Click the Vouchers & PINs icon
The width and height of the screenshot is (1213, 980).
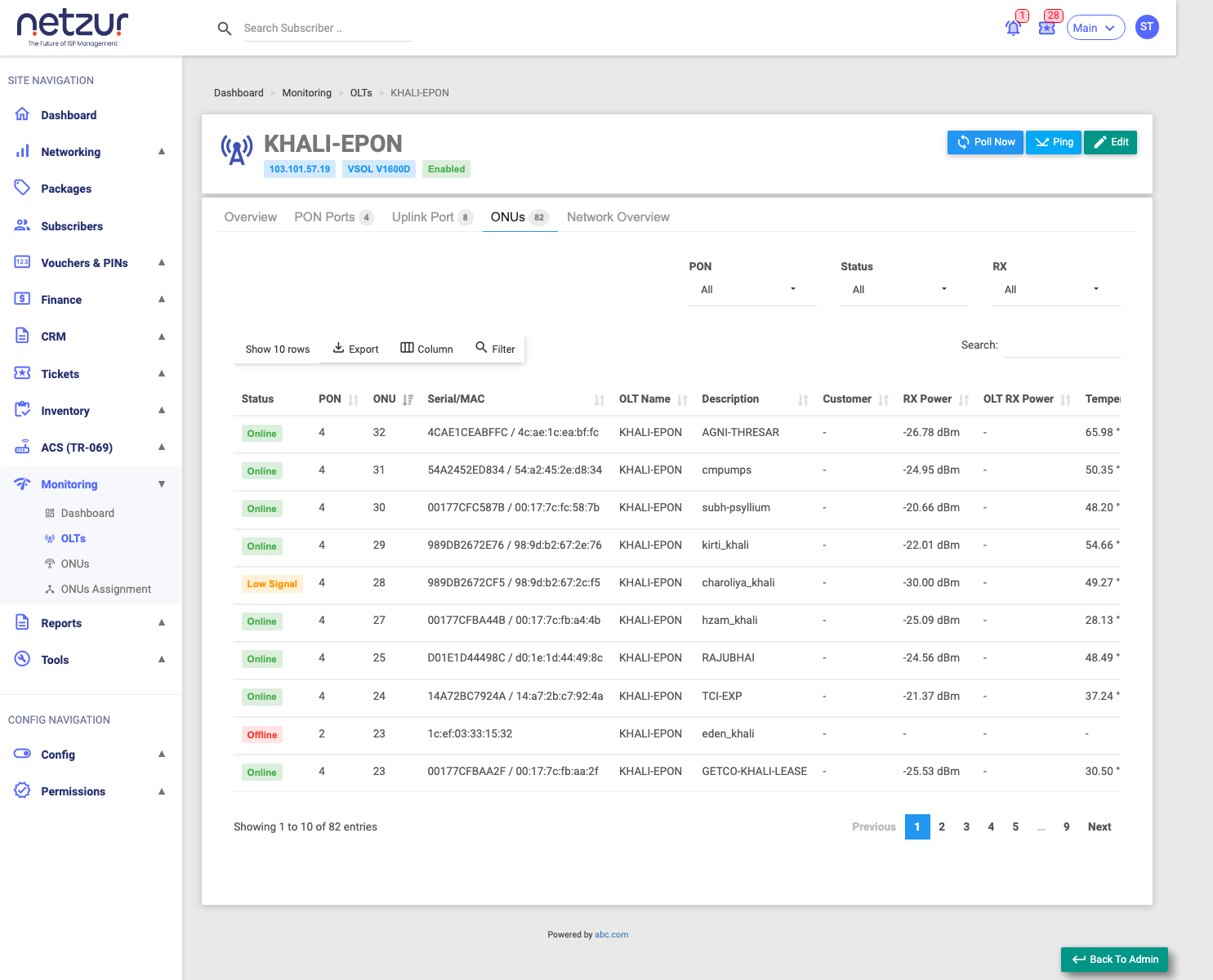(x=23, y=262)
